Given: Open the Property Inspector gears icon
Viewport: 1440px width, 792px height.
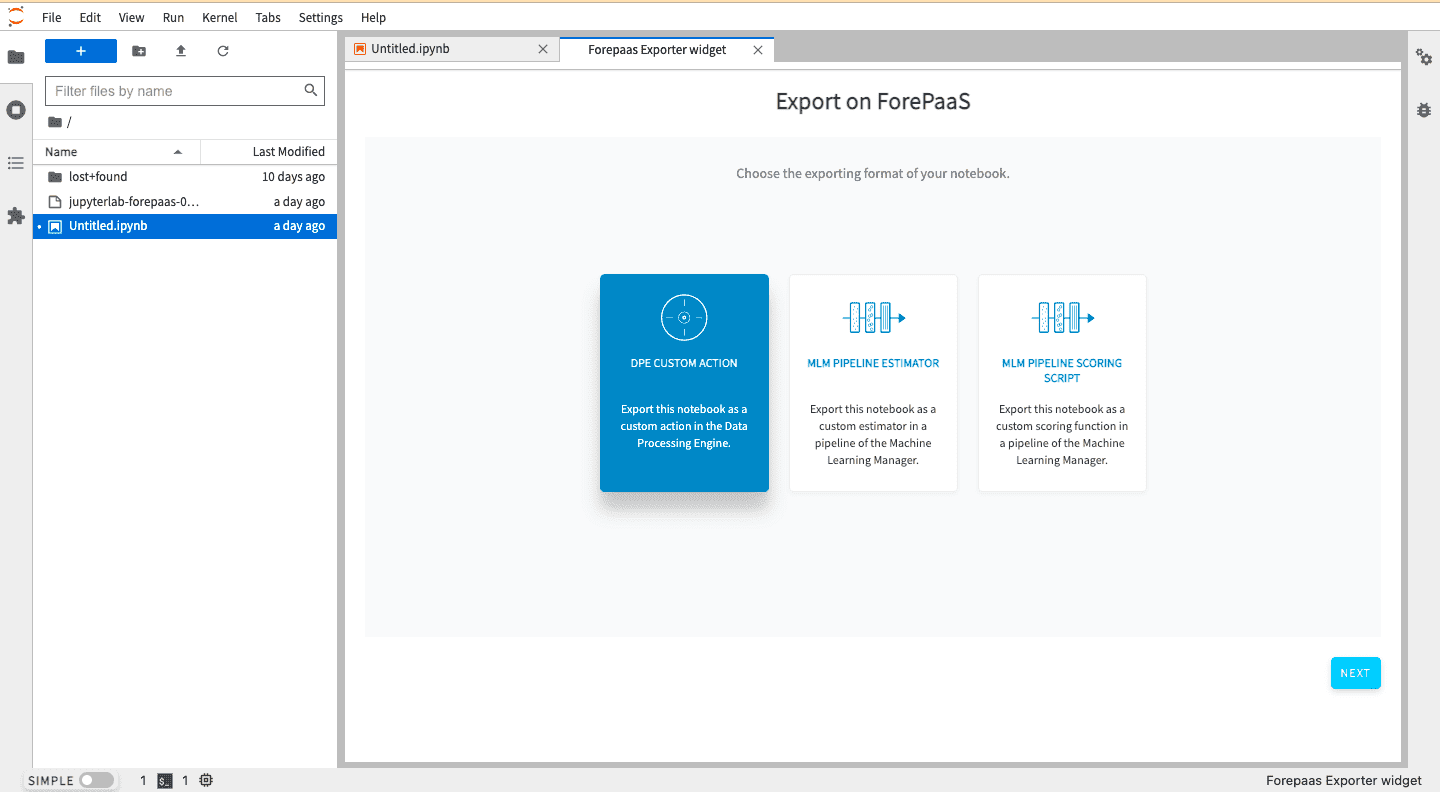Looking at the screenshot, I should click(1424, 57).
